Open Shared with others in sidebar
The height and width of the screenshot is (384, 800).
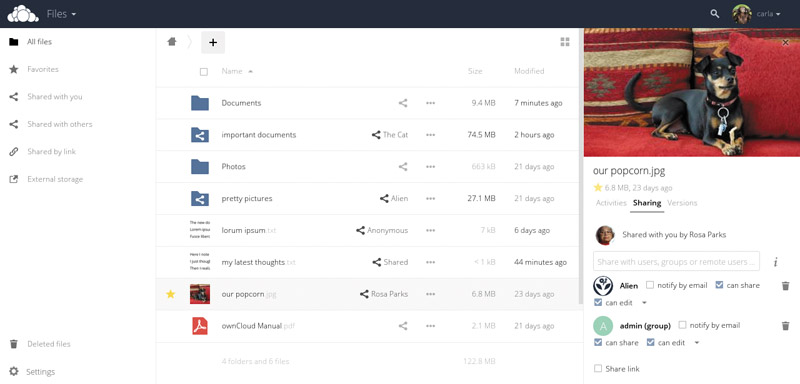click(x=60, y=124)
